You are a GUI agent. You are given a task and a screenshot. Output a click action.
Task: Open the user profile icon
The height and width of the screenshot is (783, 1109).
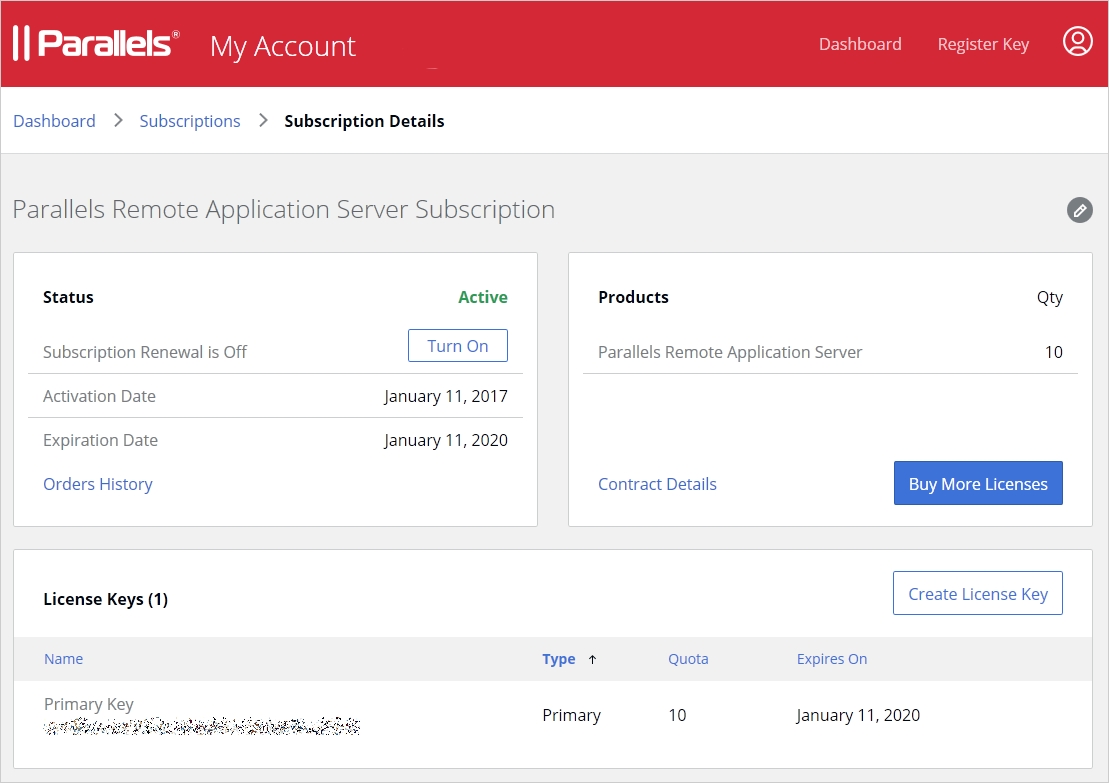(1077, 42)
